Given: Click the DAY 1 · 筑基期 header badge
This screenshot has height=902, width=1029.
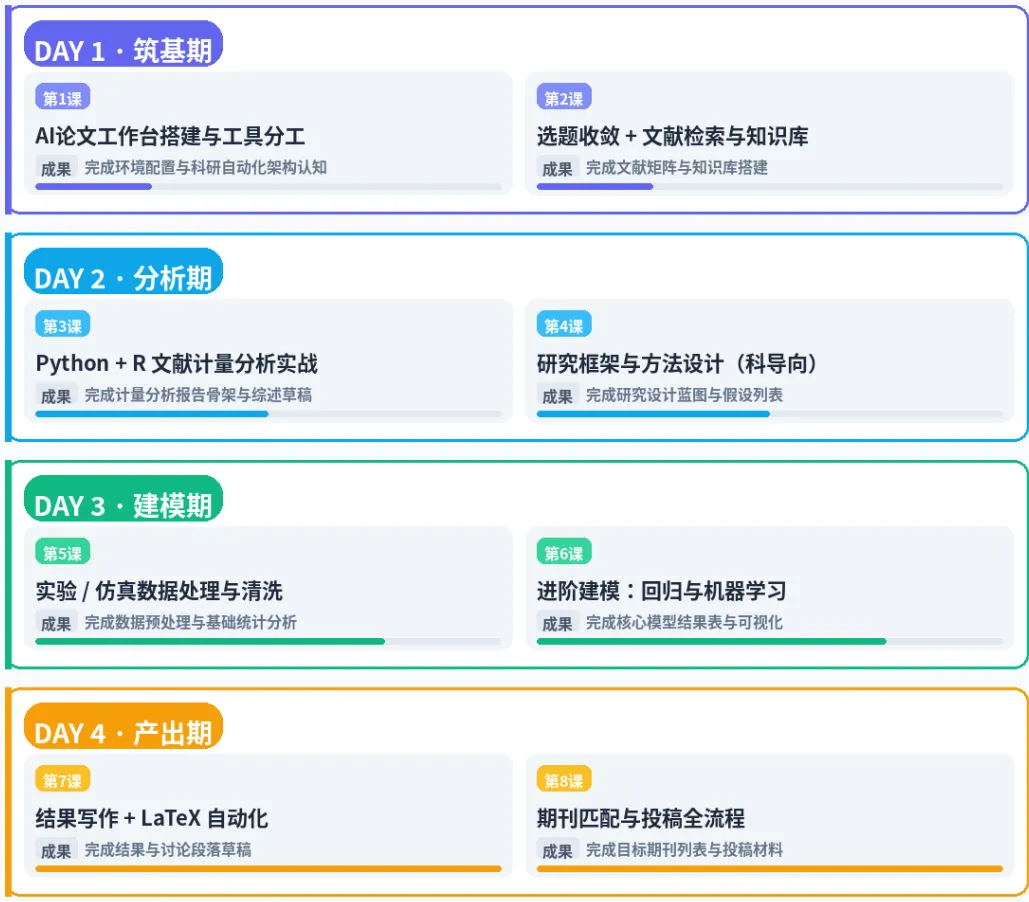Looking at the screenshot, I should click(123, 44).
